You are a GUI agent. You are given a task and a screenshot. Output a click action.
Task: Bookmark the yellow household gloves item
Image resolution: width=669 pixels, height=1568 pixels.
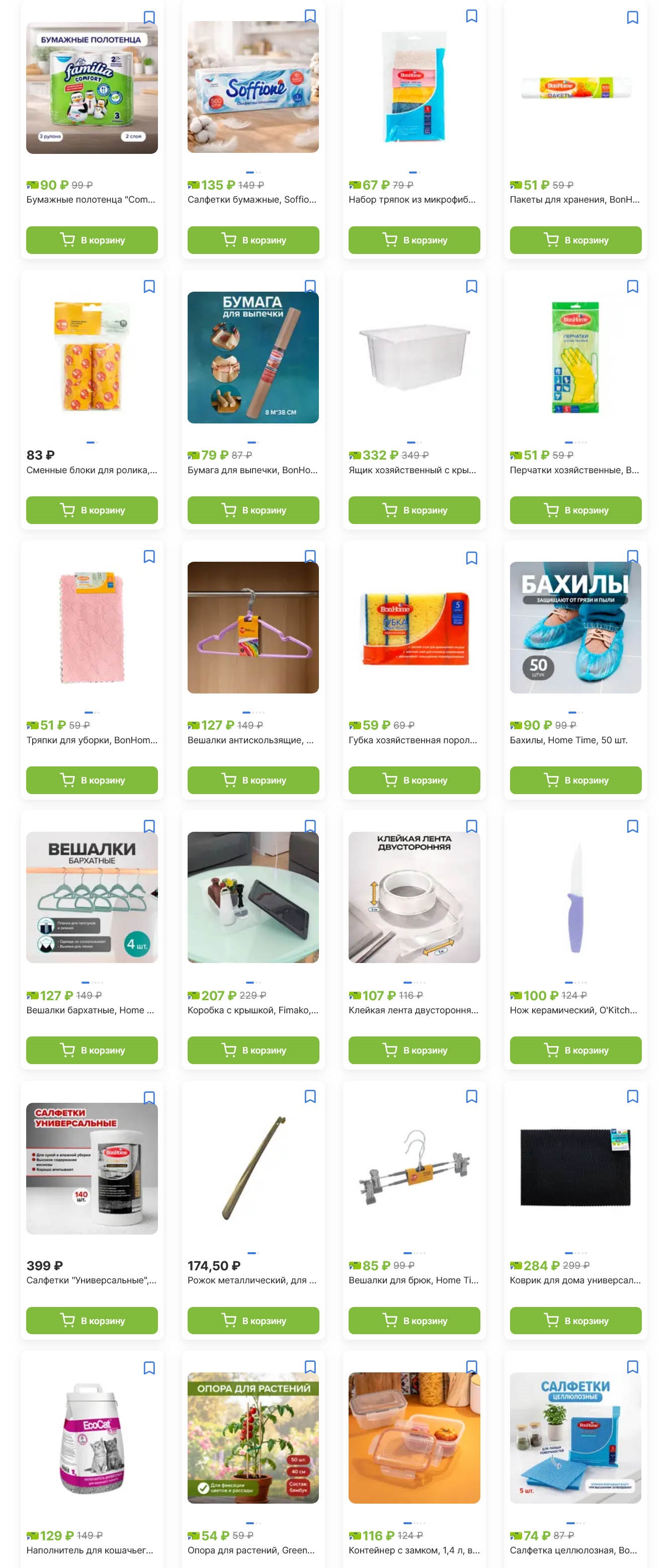[632, 286]
